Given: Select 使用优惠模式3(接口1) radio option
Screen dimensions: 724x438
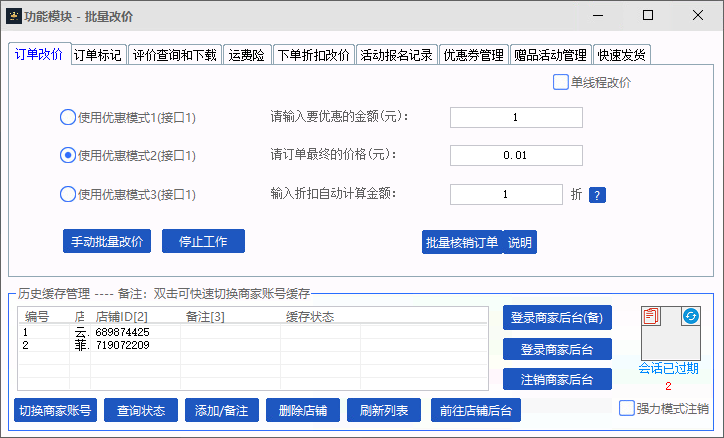Looking at the screenshot, I should [68, 194].
